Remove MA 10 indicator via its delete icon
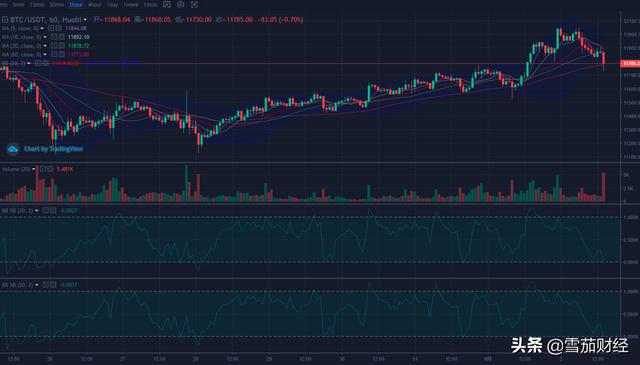Viewport: 640px width, 365px height. point(61,37)
